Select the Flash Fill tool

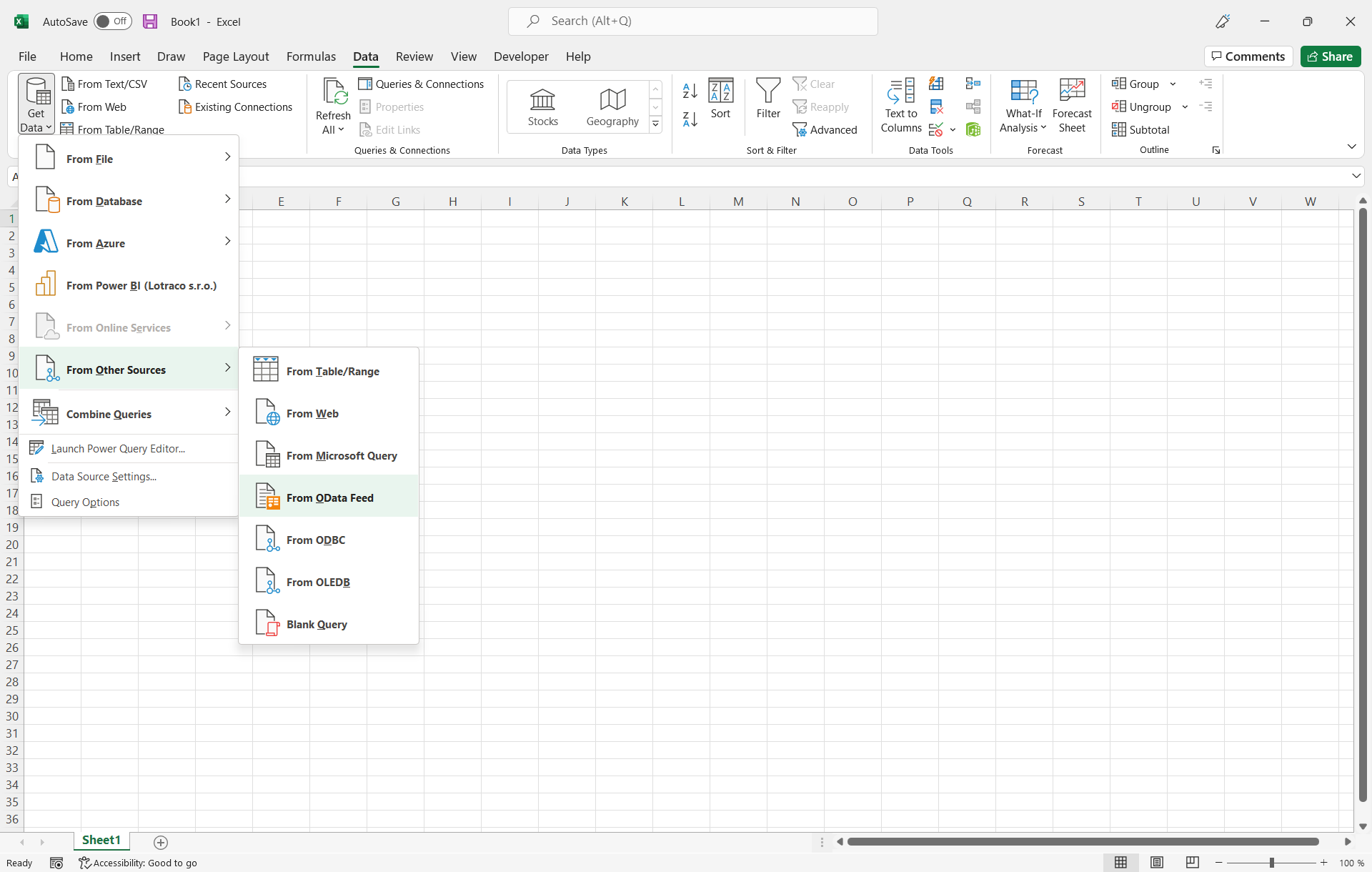point(937,84)
